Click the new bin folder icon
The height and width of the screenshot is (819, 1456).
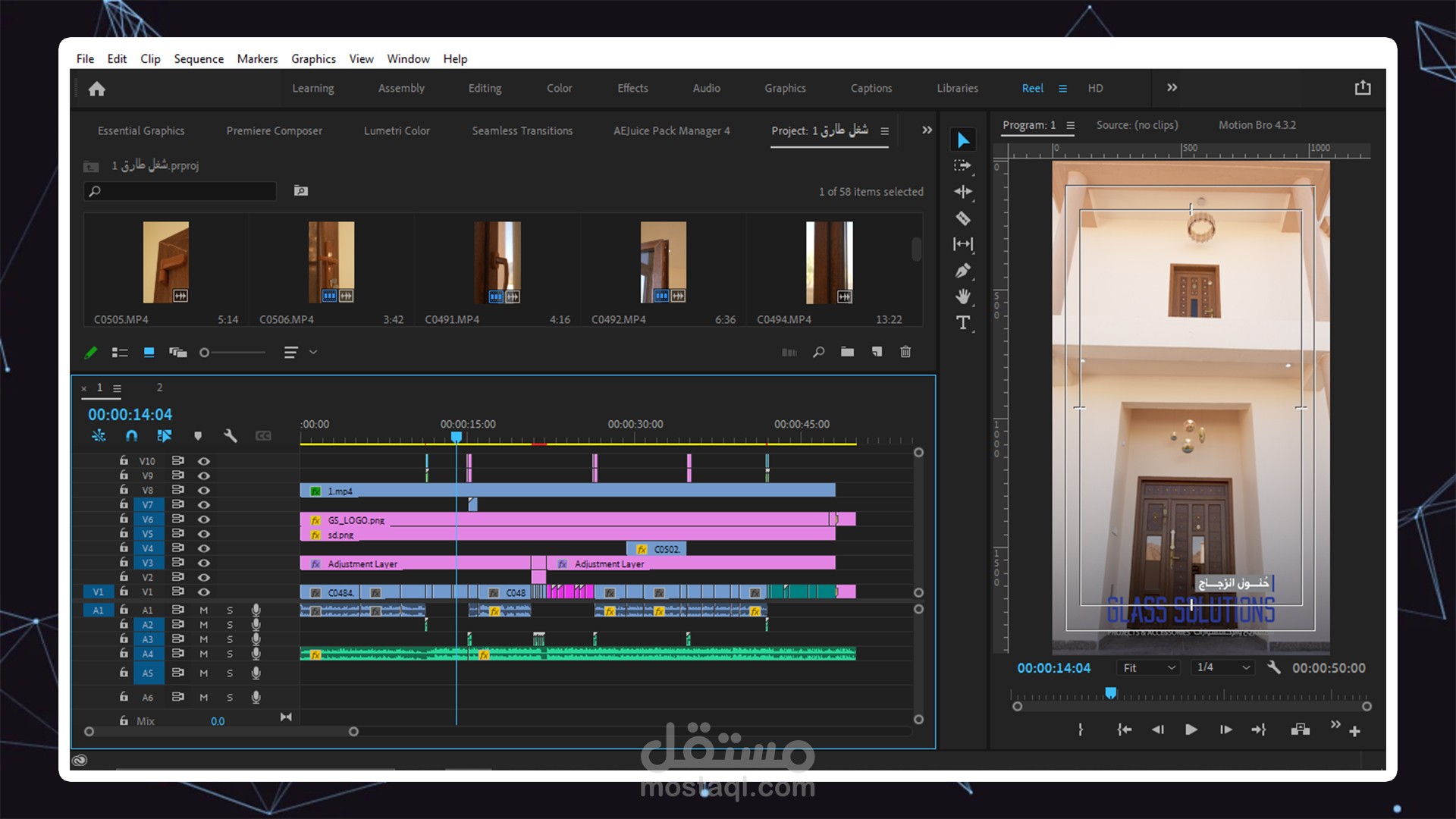coord(847,352)
